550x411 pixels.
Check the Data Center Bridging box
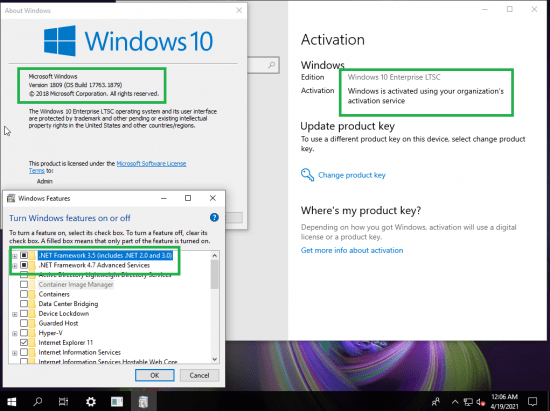point(24,304)
